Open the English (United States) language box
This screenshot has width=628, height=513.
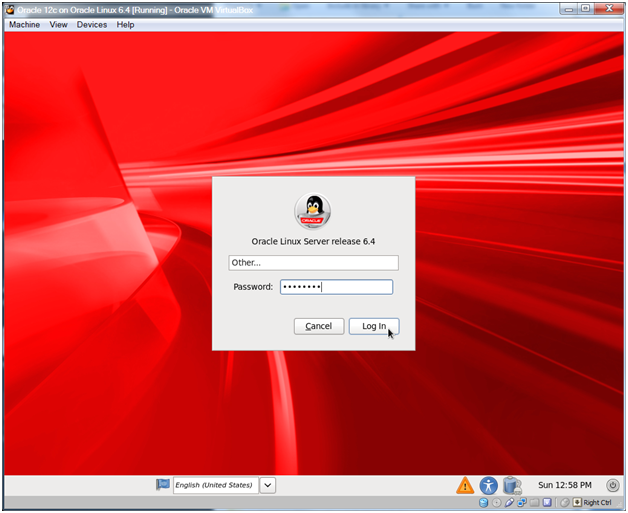click(x=214, y=485)
